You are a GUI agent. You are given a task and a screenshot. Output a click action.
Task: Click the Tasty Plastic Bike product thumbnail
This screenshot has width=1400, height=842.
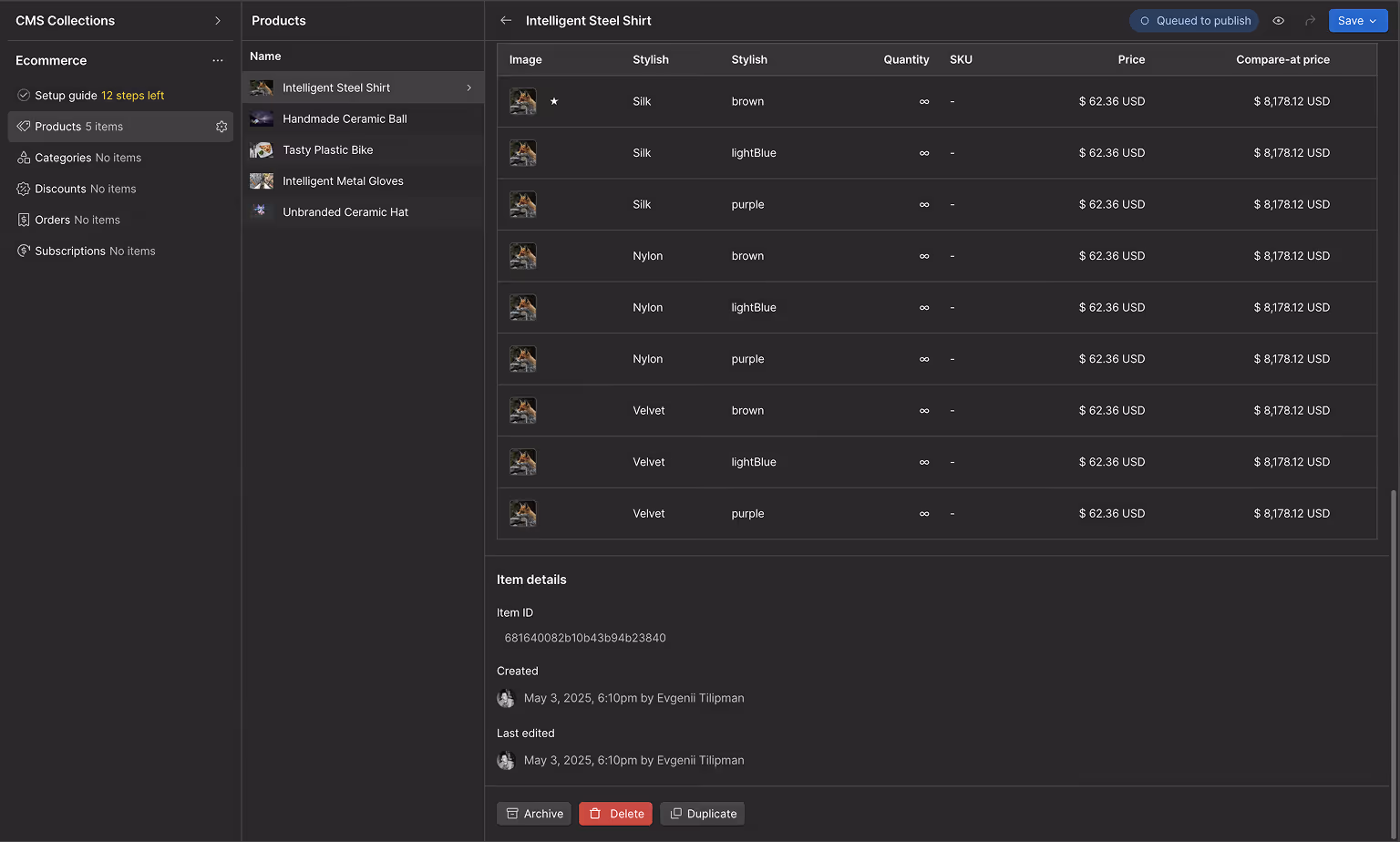tap(261, 149)
